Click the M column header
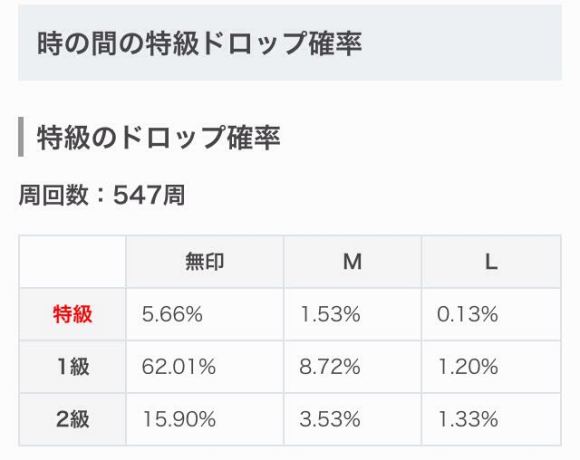Screen dimensions: 580x460 (353, 262)
